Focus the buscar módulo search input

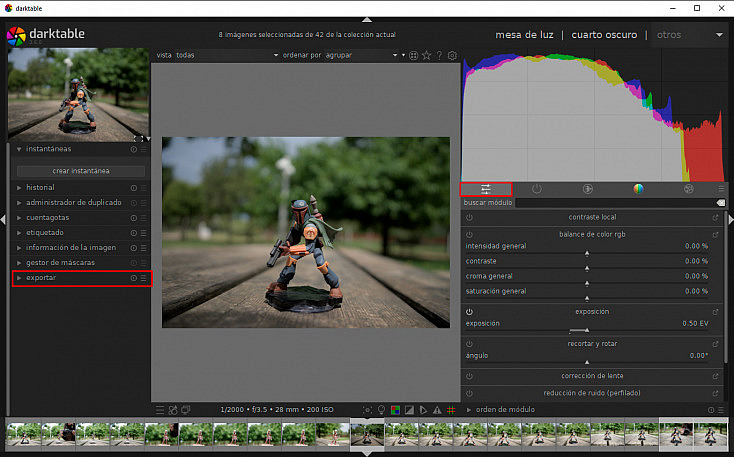[615, 203]
